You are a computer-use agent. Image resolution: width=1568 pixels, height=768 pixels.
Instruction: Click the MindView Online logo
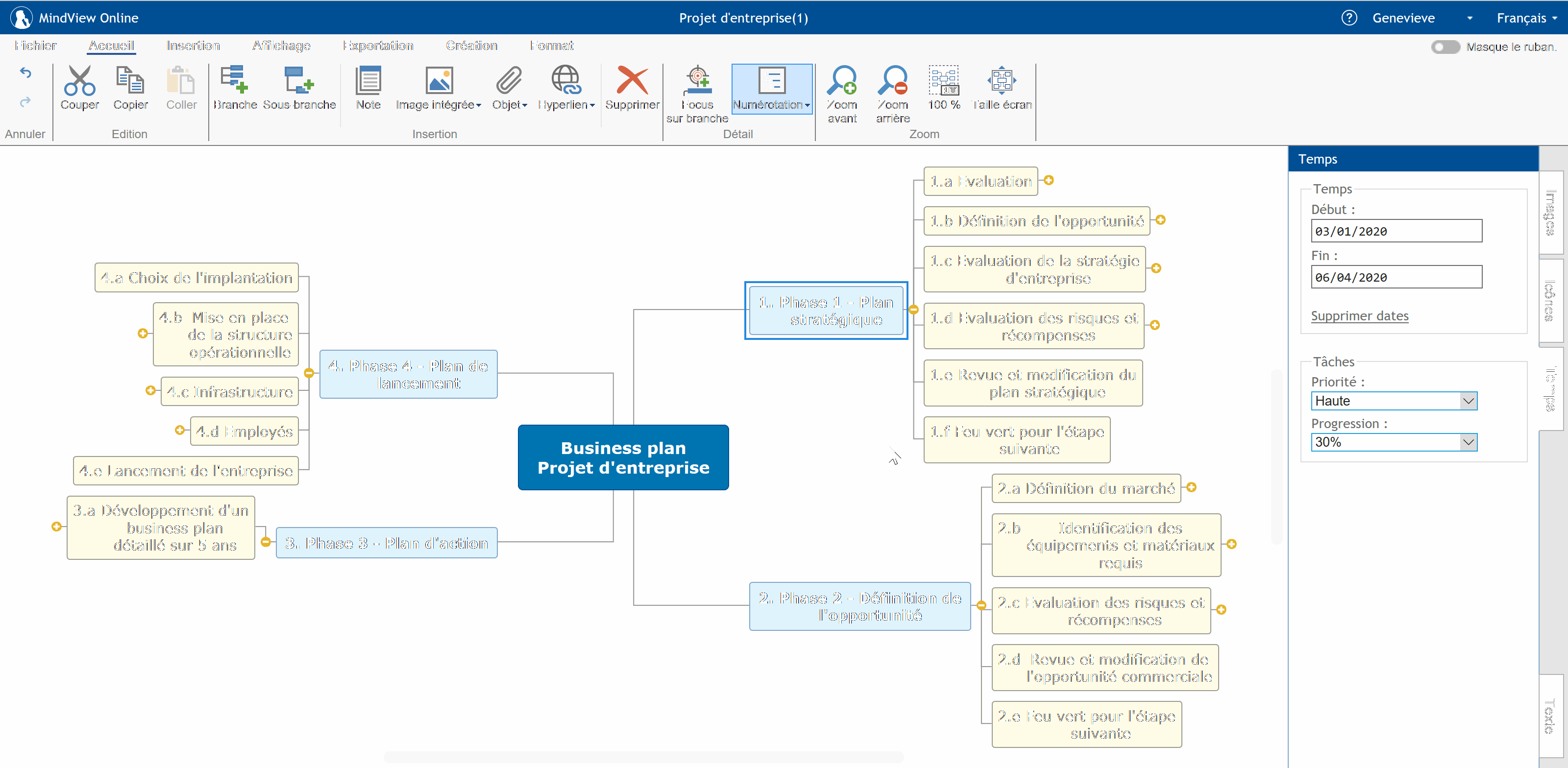21,18
